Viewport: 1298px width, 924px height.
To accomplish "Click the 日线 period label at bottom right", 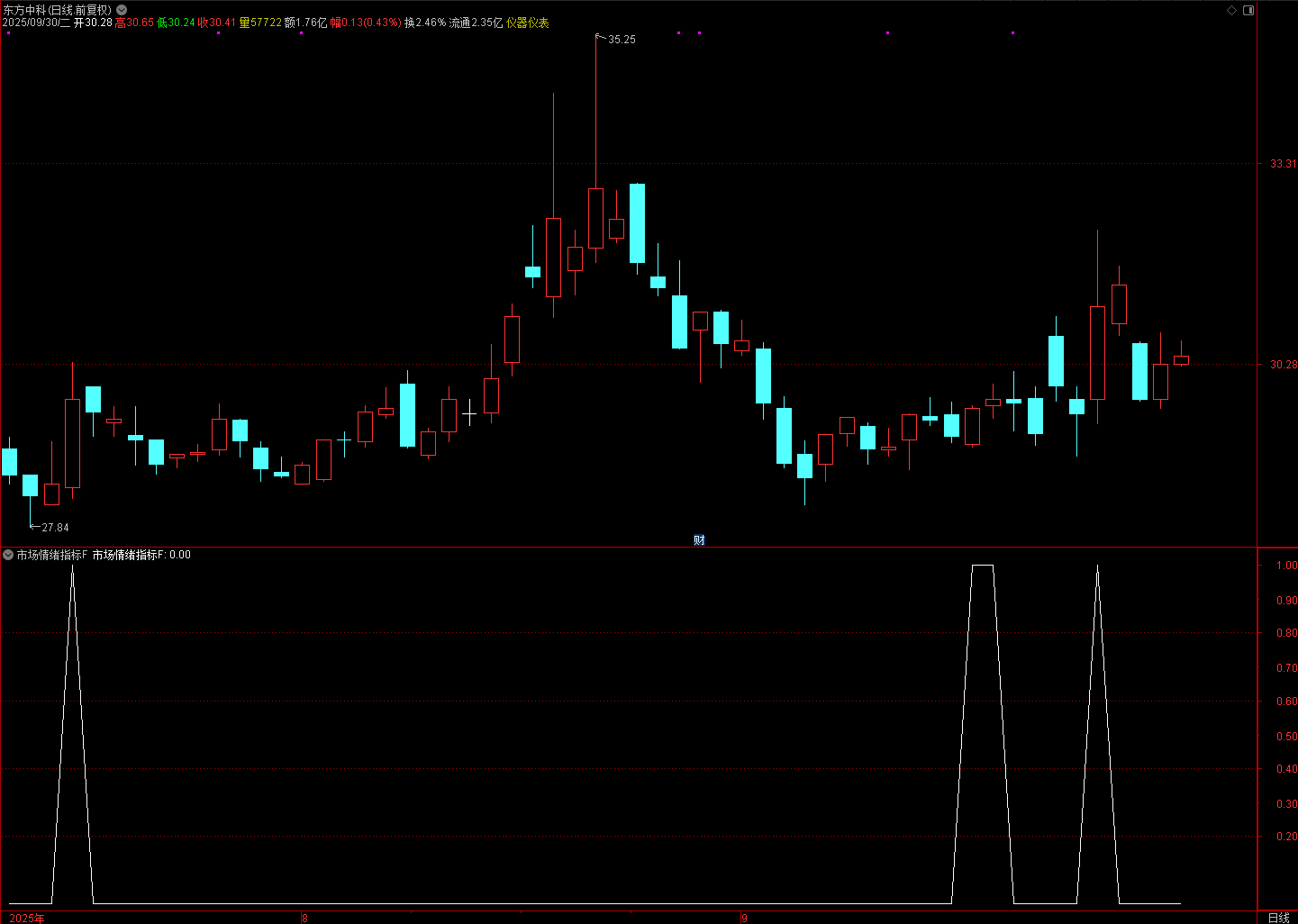I will [x=1278, y=918].
